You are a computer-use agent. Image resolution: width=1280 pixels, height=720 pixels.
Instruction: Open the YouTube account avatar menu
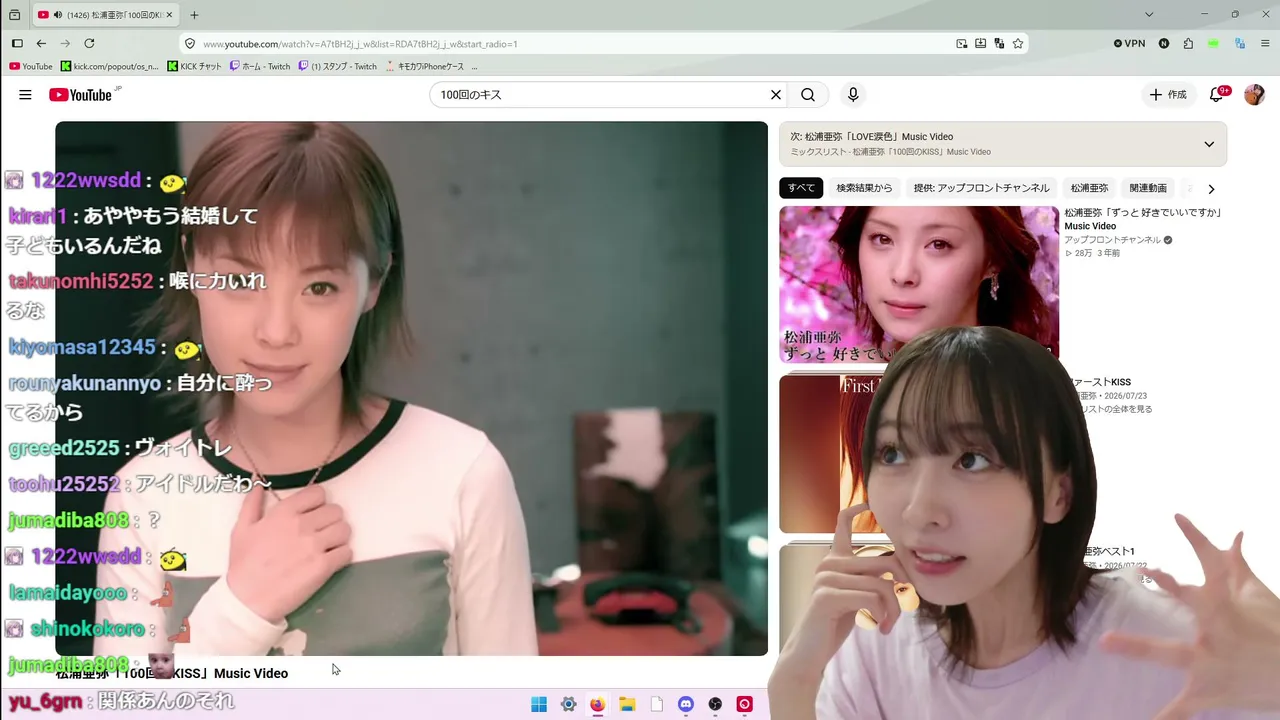1254,95
